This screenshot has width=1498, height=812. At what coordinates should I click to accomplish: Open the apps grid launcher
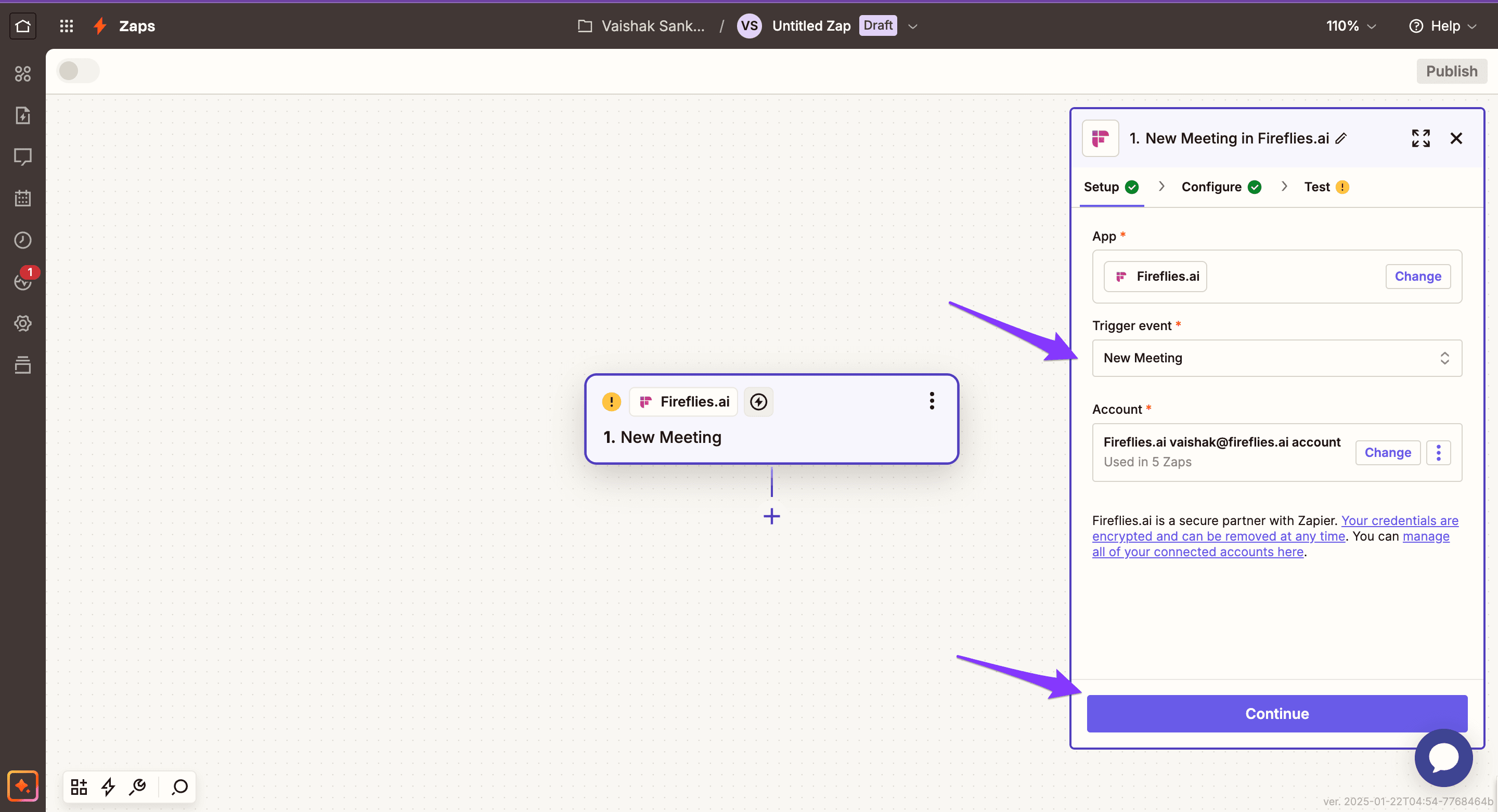coord(66,26)
